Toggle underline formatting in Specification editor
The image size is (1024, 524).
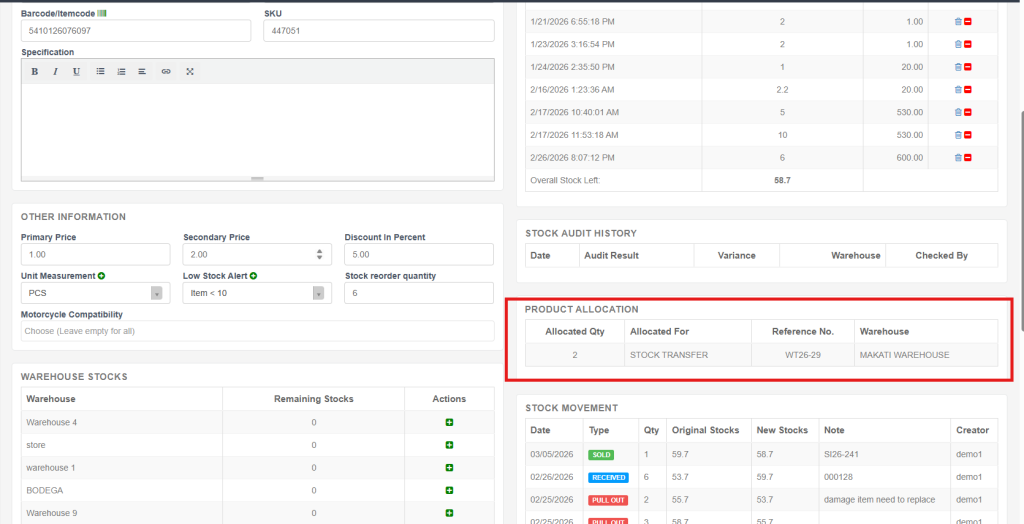(76, 71)
